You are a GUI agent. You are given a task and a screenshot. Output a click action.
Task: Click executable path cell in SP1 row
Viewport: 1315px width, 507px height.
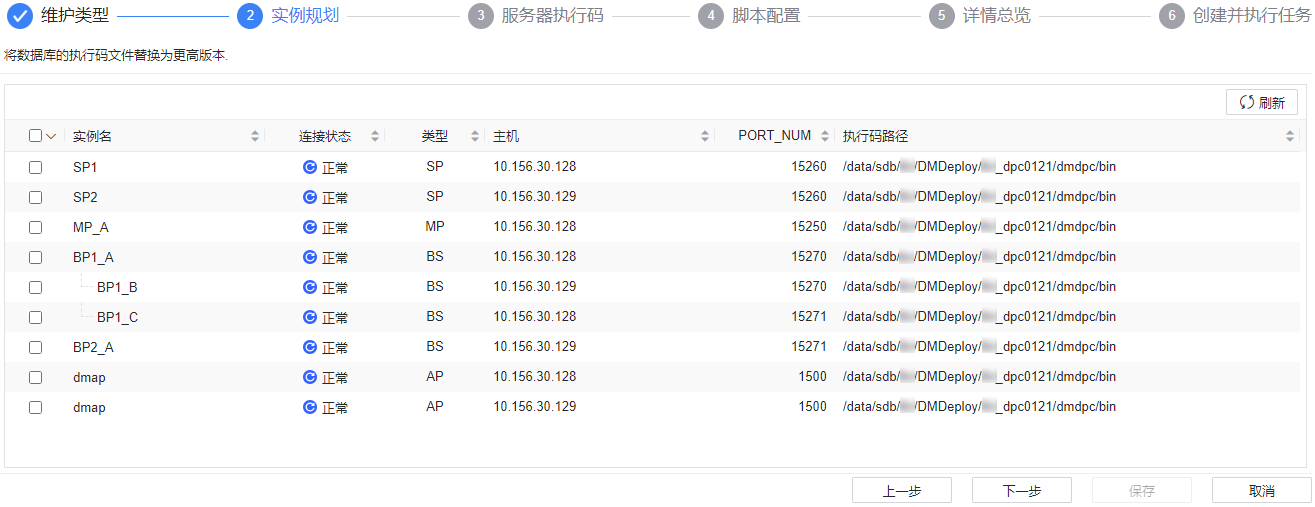979,167
